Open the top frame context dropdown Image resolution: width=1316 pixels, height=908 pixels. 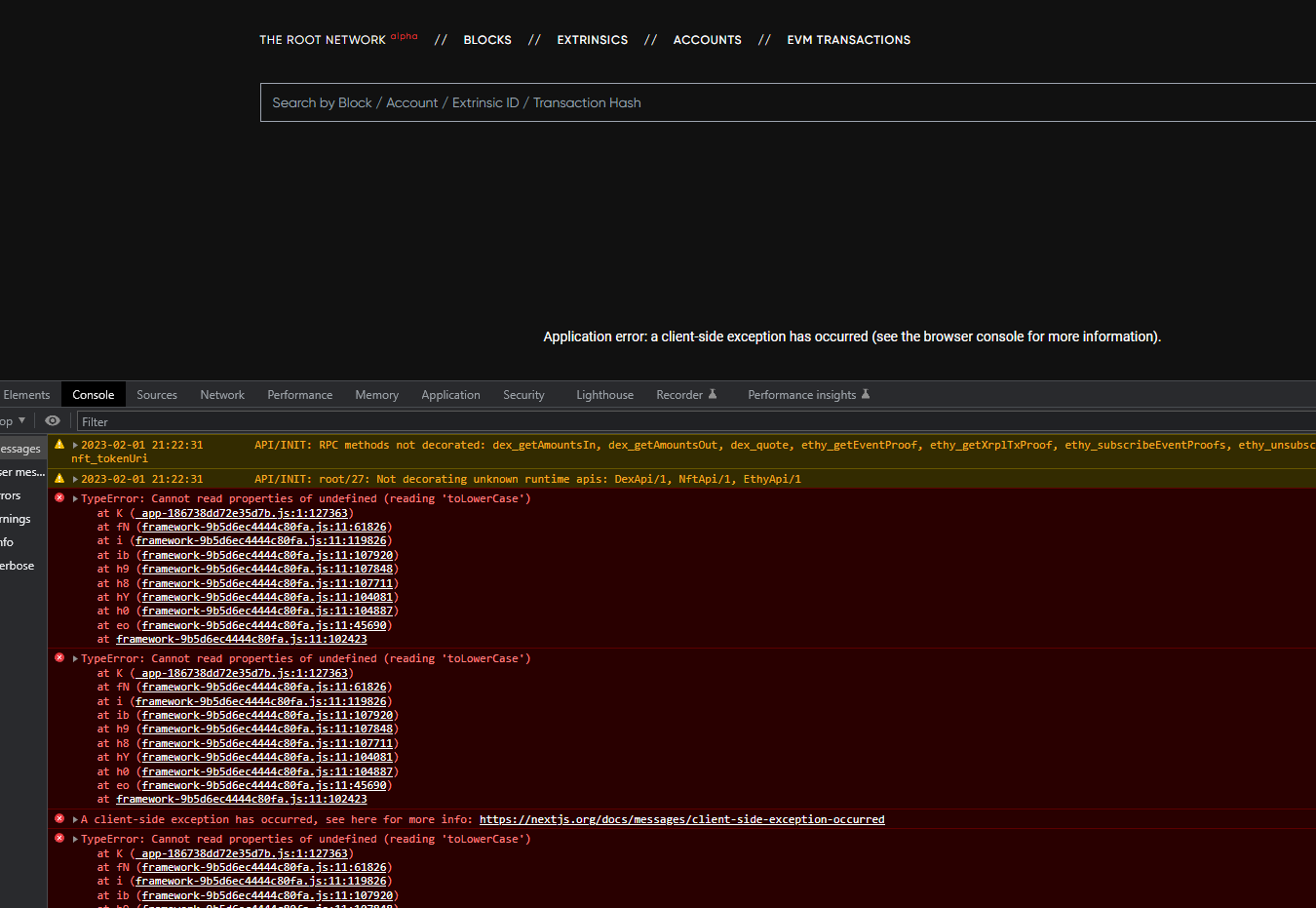tap(14, 420)
